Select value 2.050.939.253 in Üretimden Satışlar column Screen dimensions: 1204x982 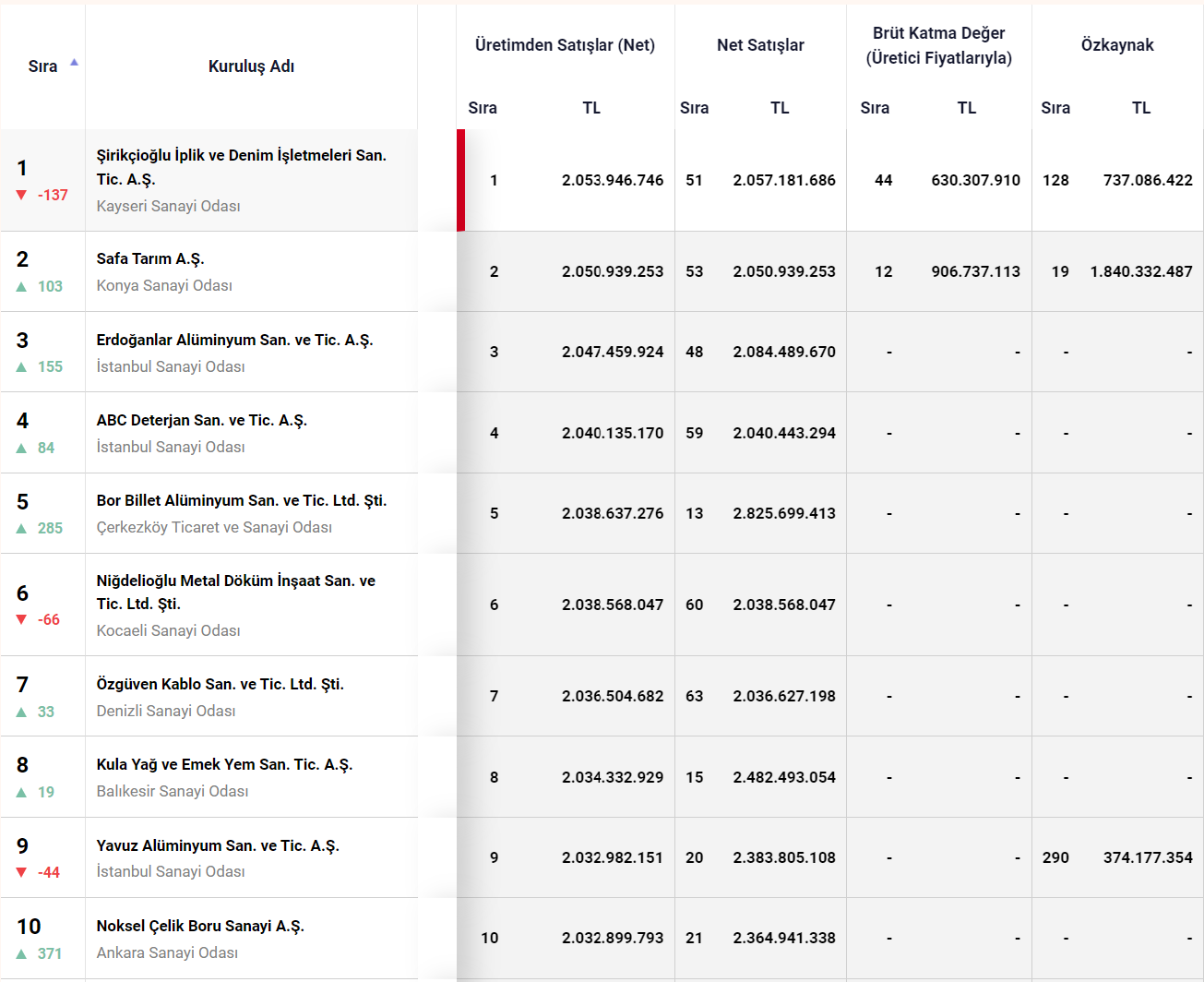point(613,271)
